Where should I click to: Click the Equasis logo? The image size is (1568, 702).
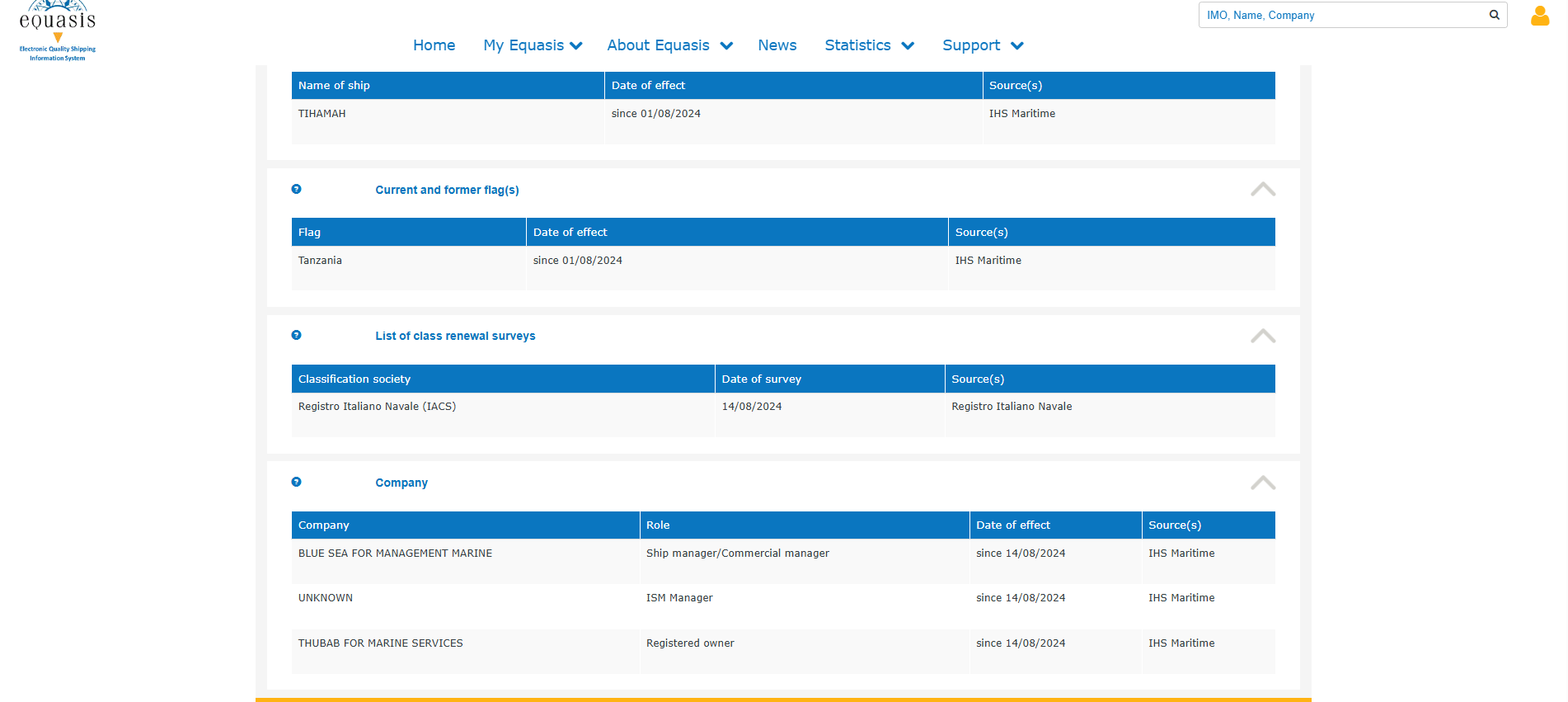coord(58,31)
